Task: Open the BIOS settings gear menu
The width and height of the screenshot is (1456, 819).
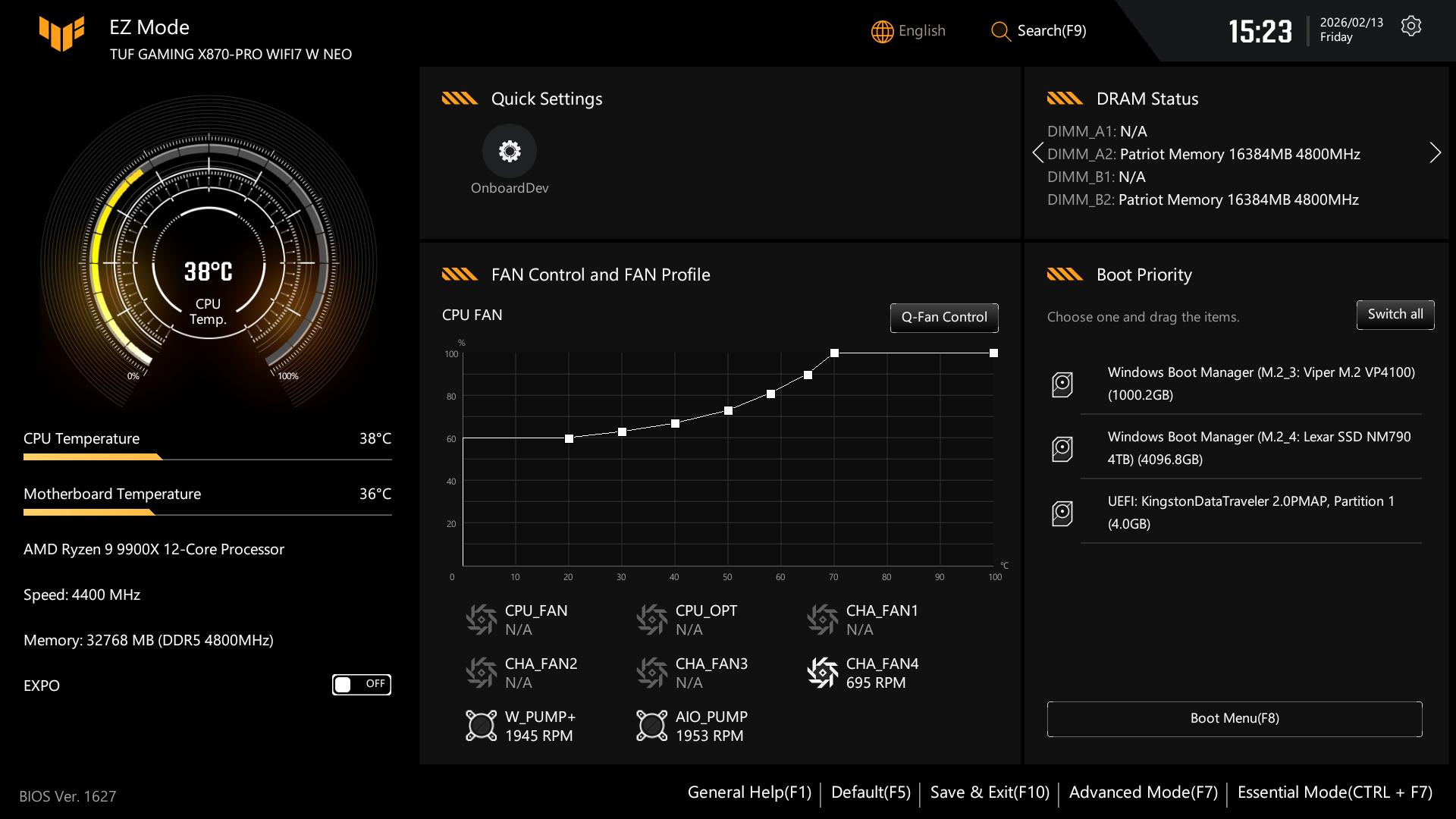Action: point(1411,25)
